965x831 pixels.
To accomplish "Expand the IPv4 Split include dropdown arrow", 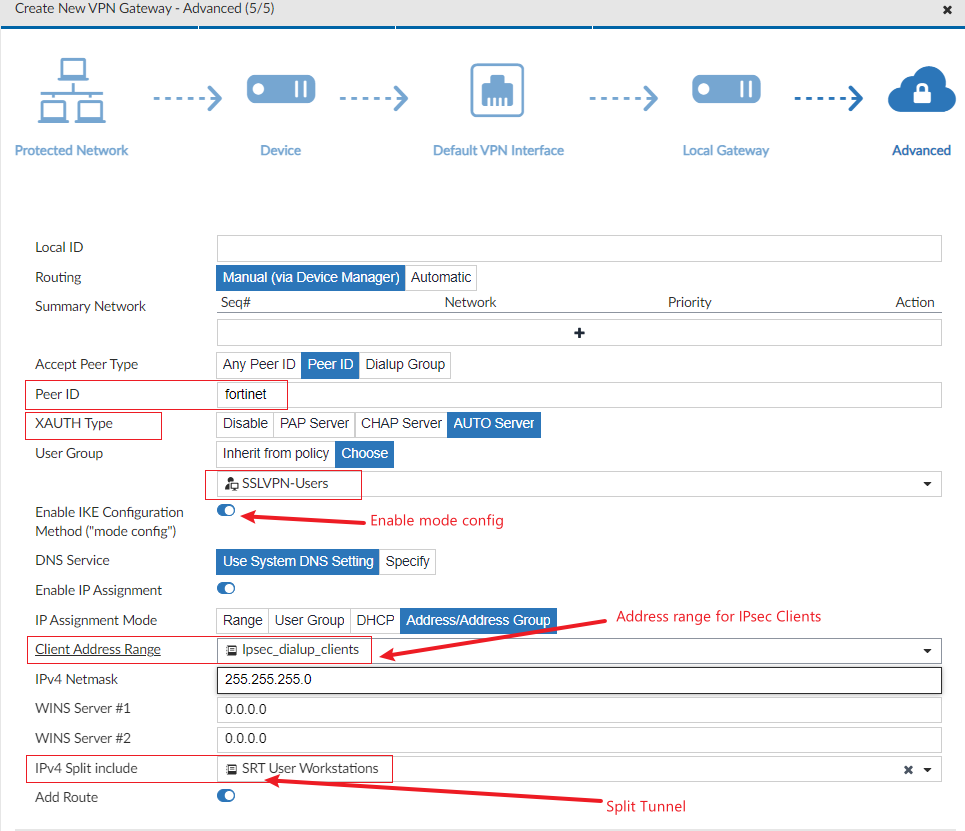I will coord(927,769).
